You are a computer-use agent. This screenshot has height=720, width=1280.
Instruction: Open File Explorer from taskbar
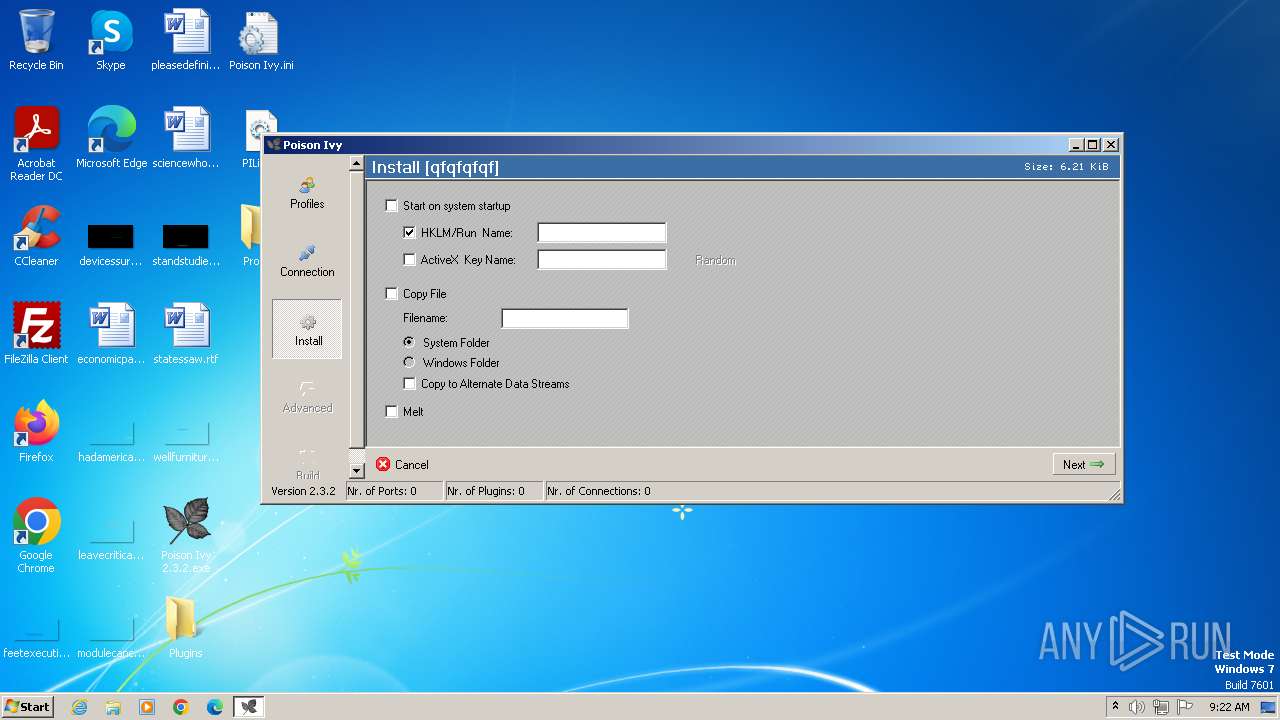coord(113,706)
